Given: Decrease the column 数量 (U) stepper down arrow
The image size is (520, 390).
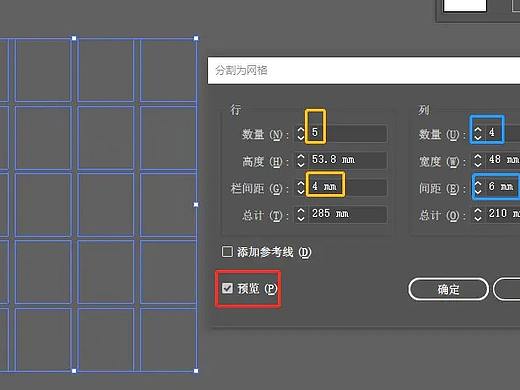Looking at the screenshot, I should pyautogui.click(x=478, y=138).
